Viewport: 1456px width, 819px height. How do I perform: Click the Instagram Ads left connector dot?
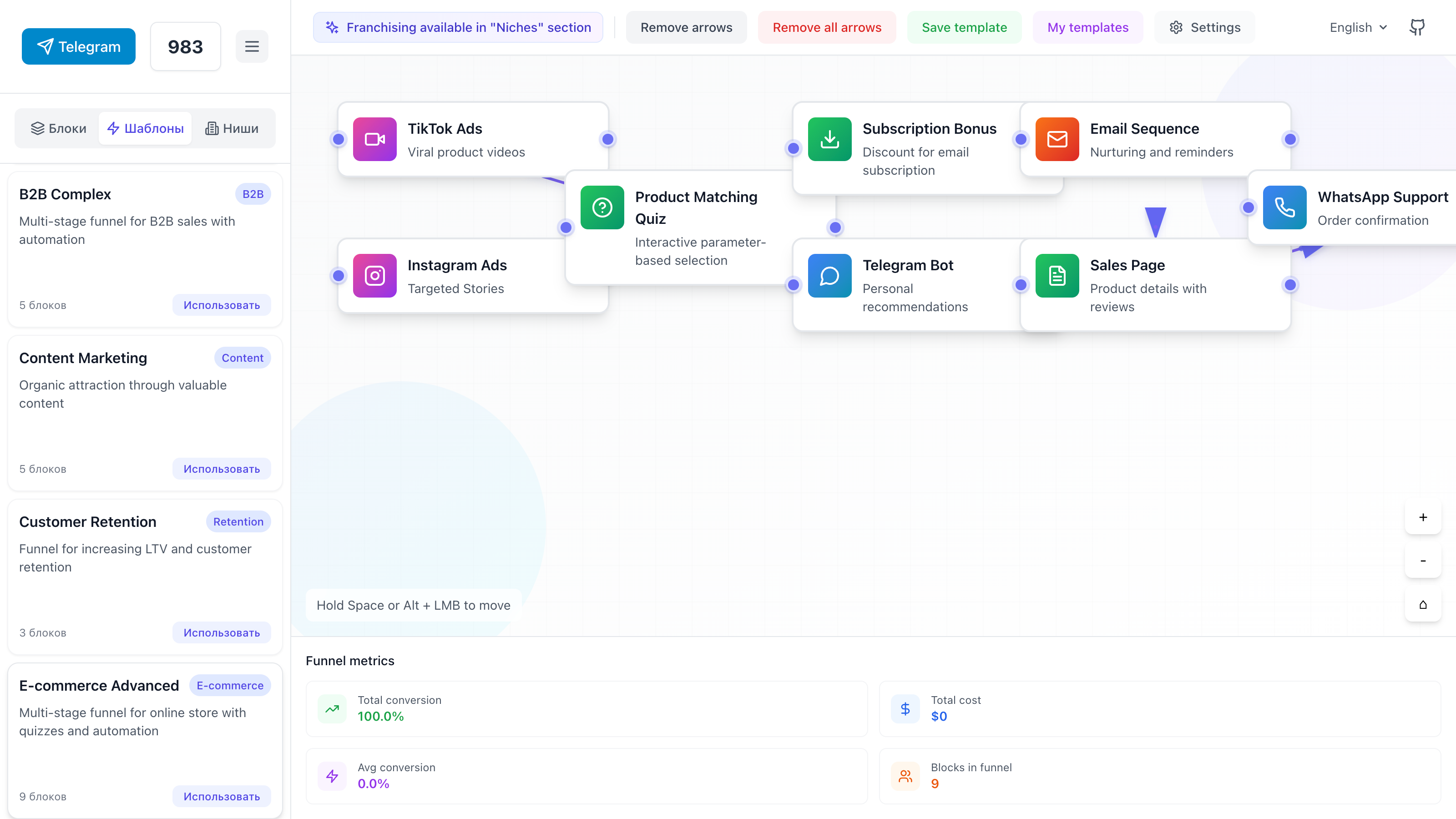click(x=339, y=276)
